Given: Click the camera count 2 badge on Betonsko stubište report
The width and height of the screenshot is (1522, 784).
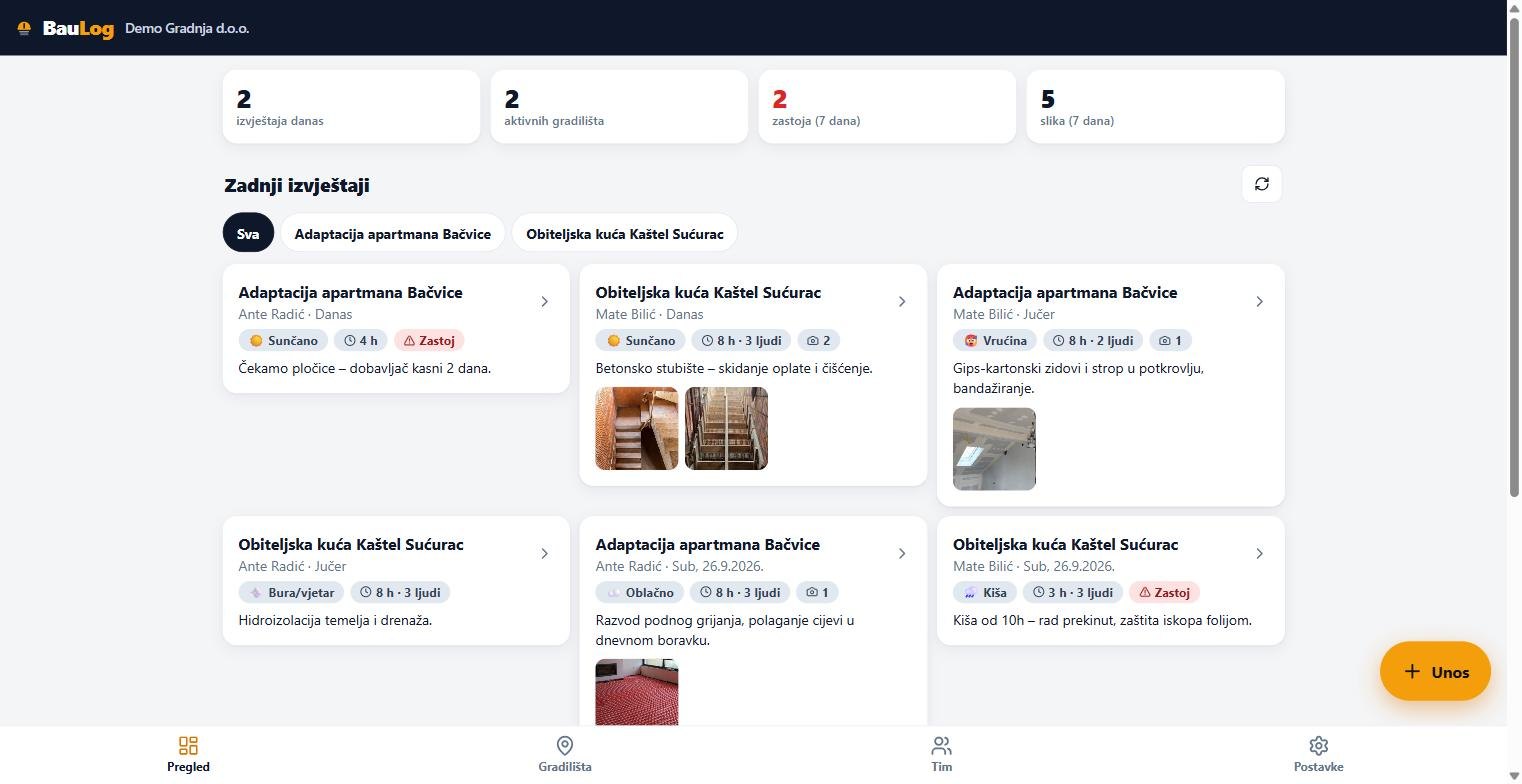Looking at the screenshot, I should pos(819,340).
